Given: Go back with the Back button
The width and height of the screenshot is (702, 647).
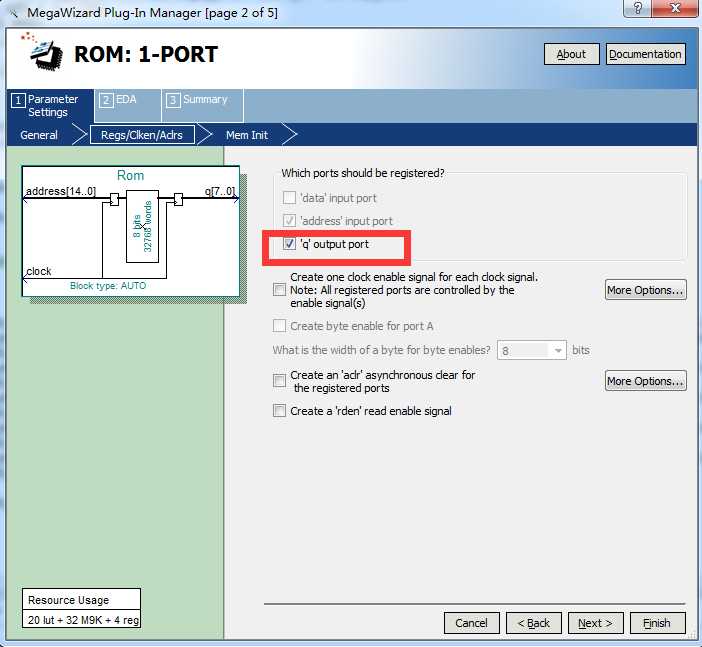Looking at the screenshot, I should (533, 623).
